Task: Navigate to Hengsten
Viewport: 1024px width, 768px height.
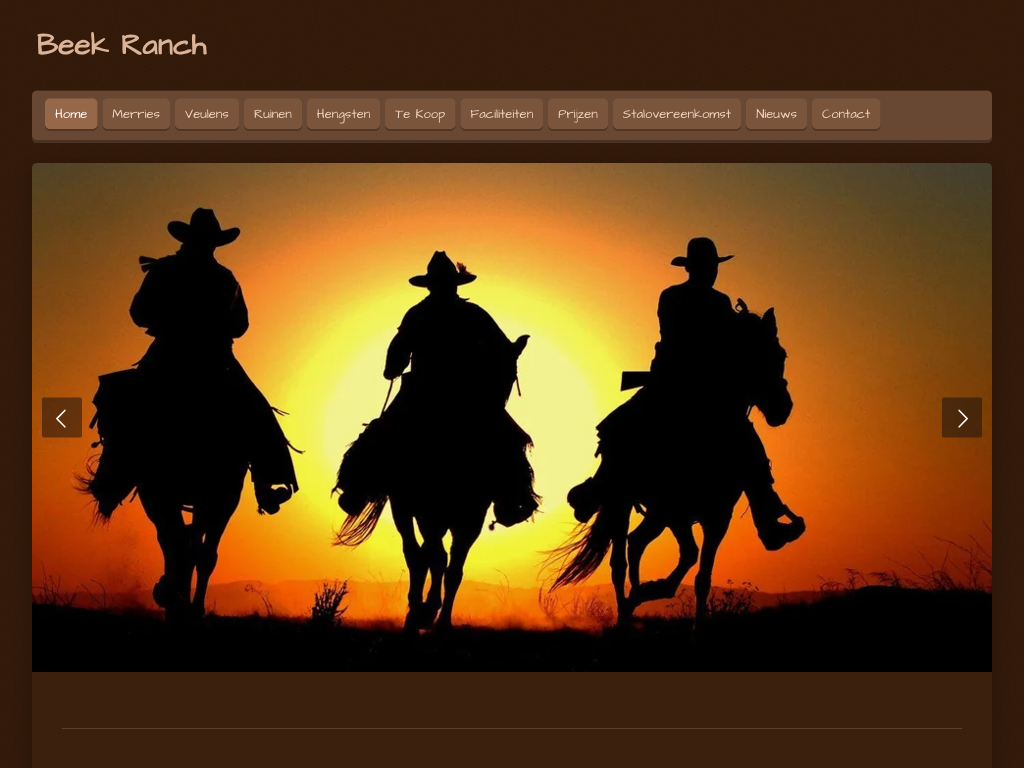Action: pyautogui.click(x=344, y=114)
